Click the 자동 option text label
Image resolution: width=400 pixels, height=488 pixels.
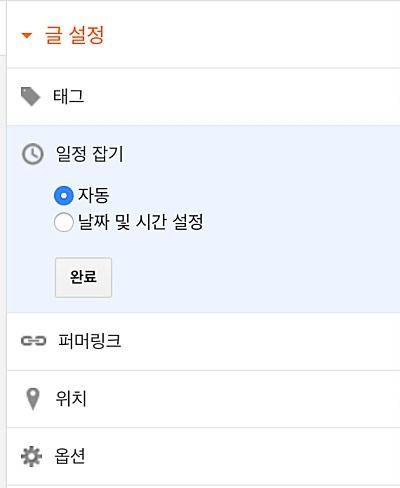tap(93, 195)
